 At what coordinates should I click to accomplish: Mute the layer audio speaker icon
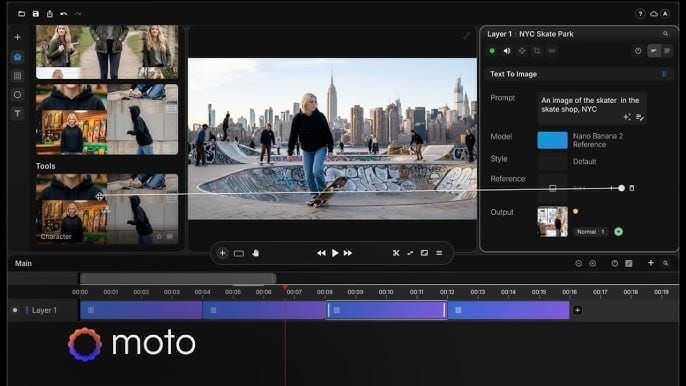pyautogui.click(x=507, y=51)
